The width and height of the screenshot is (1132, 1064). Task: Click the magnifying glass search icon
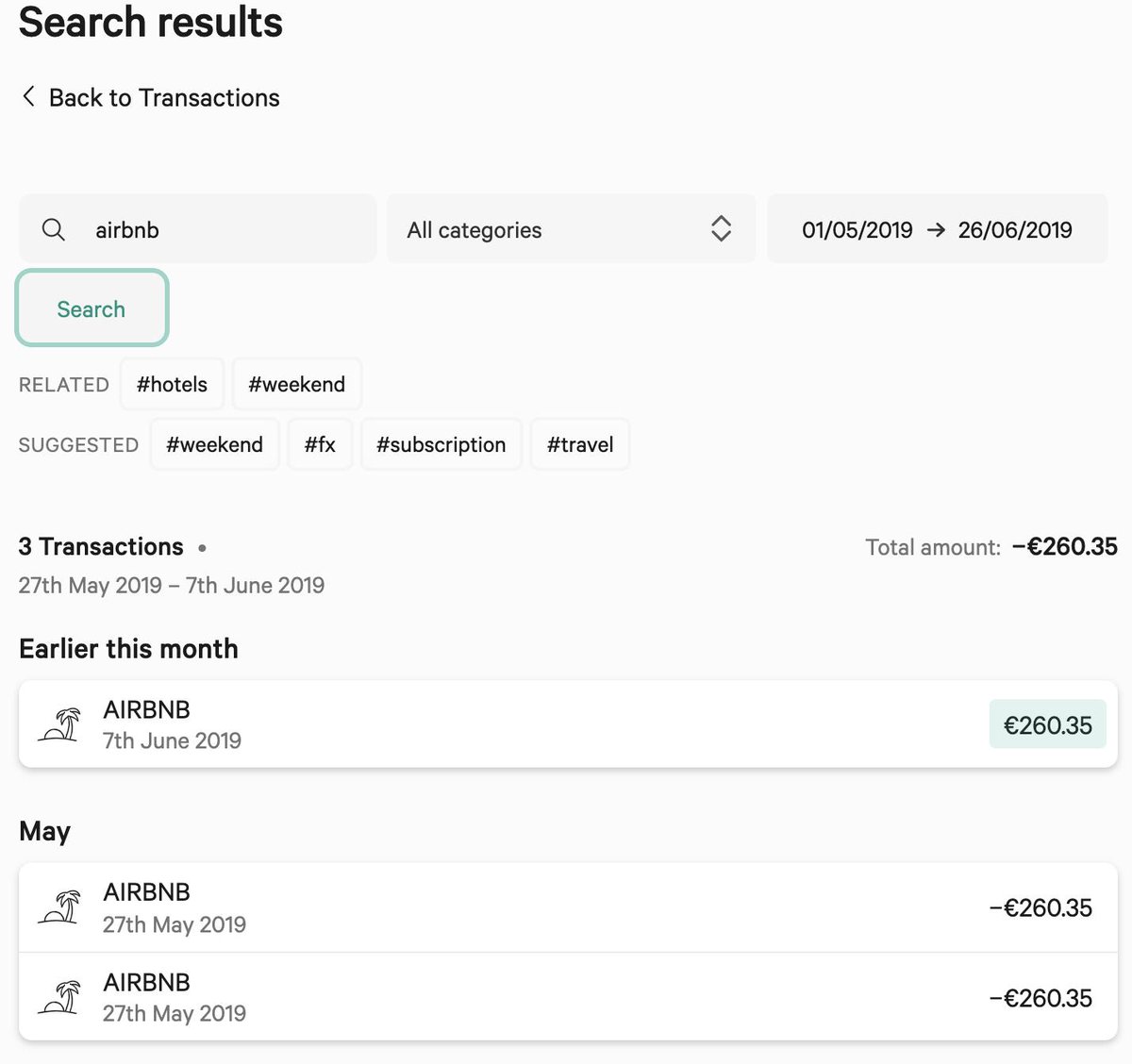coord(54,229)
